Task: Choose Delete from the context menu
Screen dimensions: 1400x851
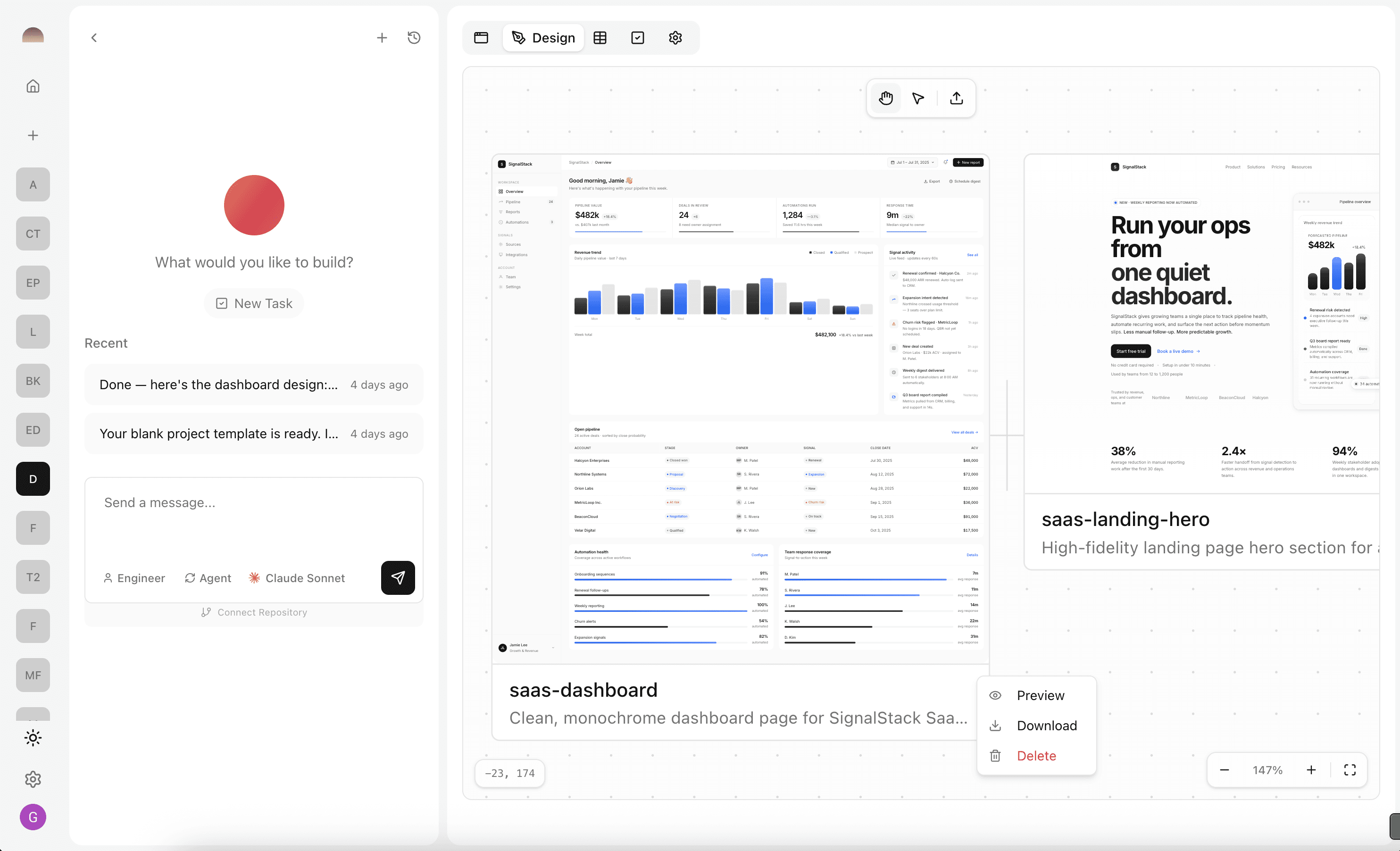Action: tap(1036, 756)
